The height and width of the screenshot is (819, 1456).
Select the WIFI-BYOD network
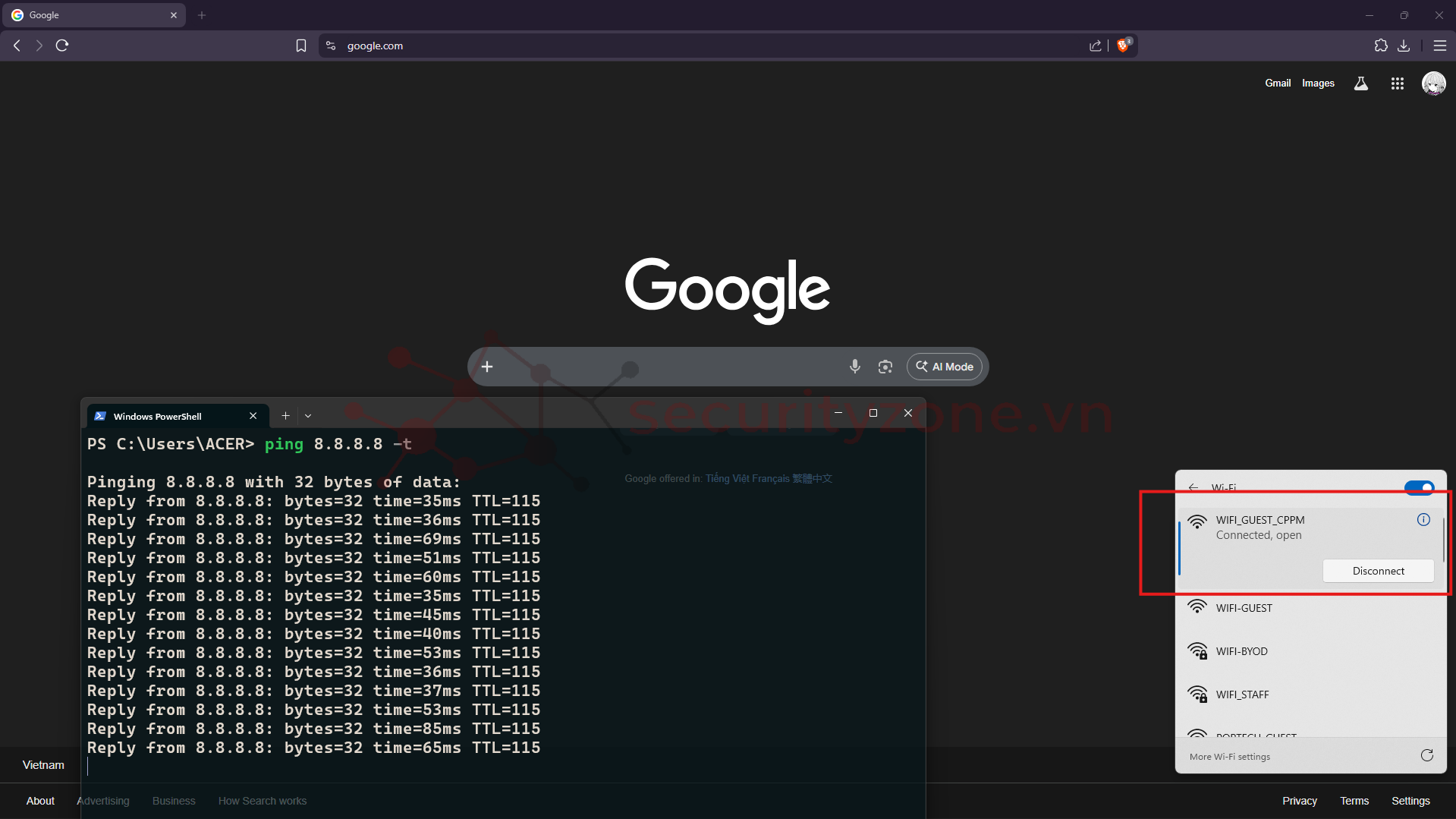coord(1241,651)
